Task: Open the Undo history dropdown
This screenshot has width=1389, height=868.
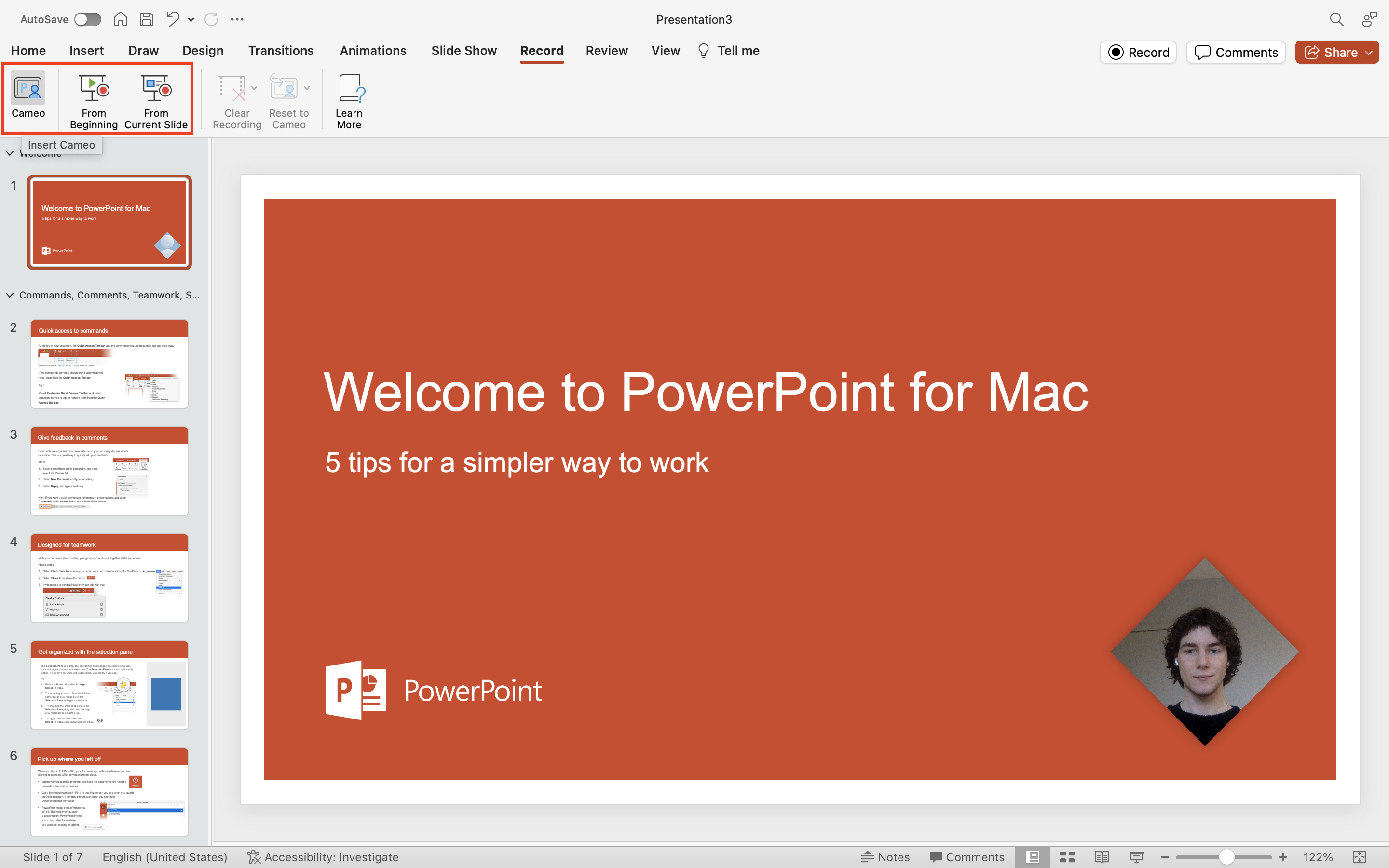Action: (191, 18)
